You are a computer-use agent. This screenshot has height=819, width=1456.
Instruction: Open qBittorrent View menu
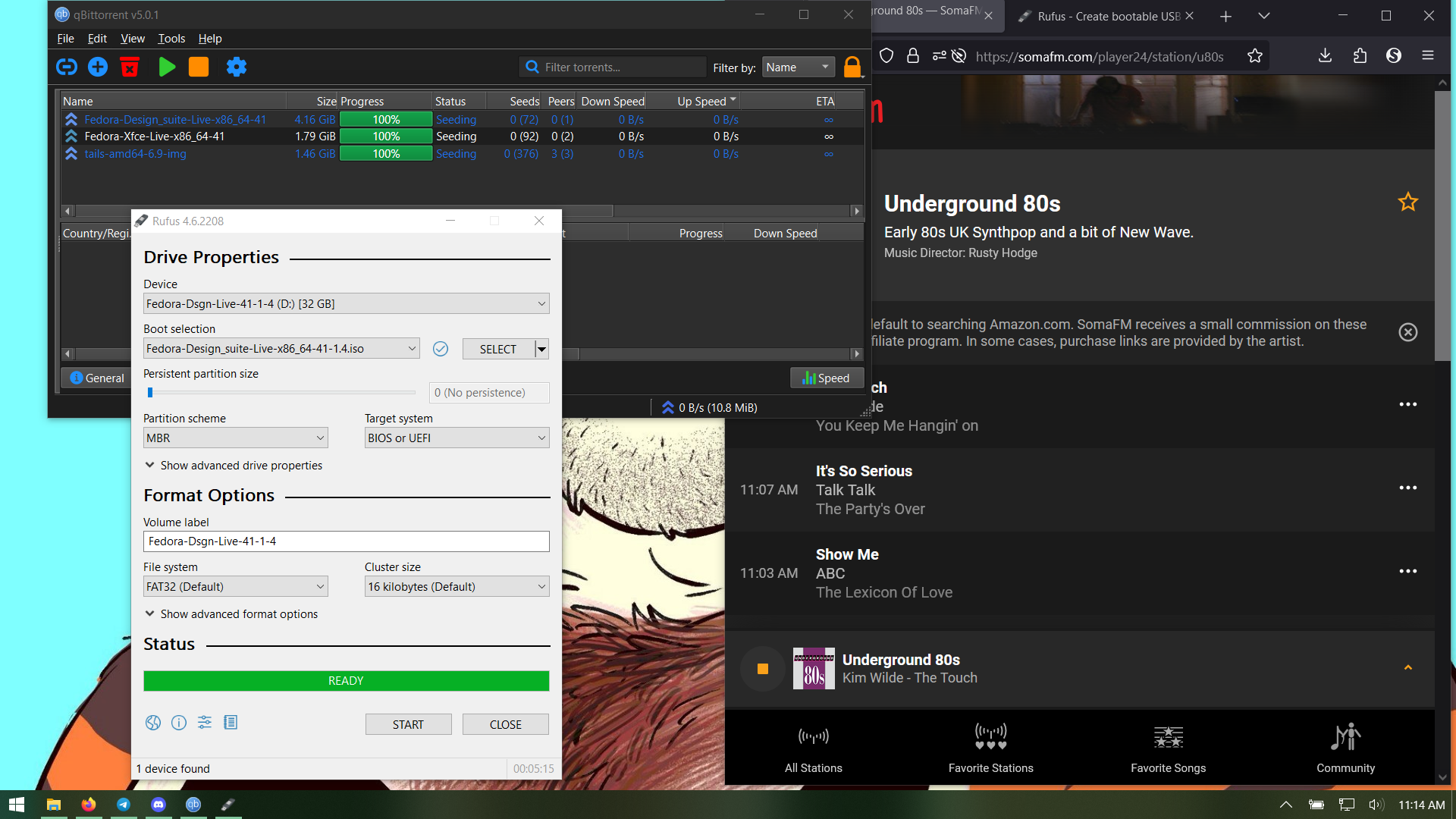[133, 39]
